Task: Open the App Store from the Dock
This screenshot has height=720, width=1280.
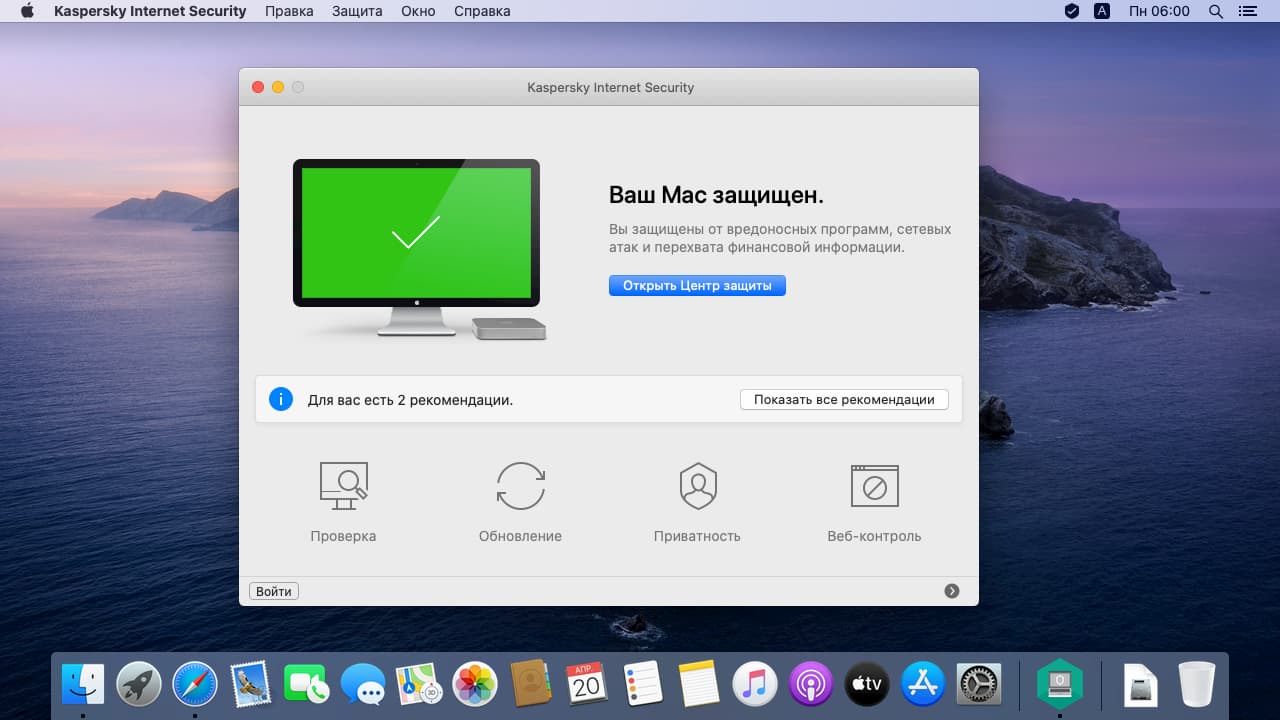Action: 922,684
